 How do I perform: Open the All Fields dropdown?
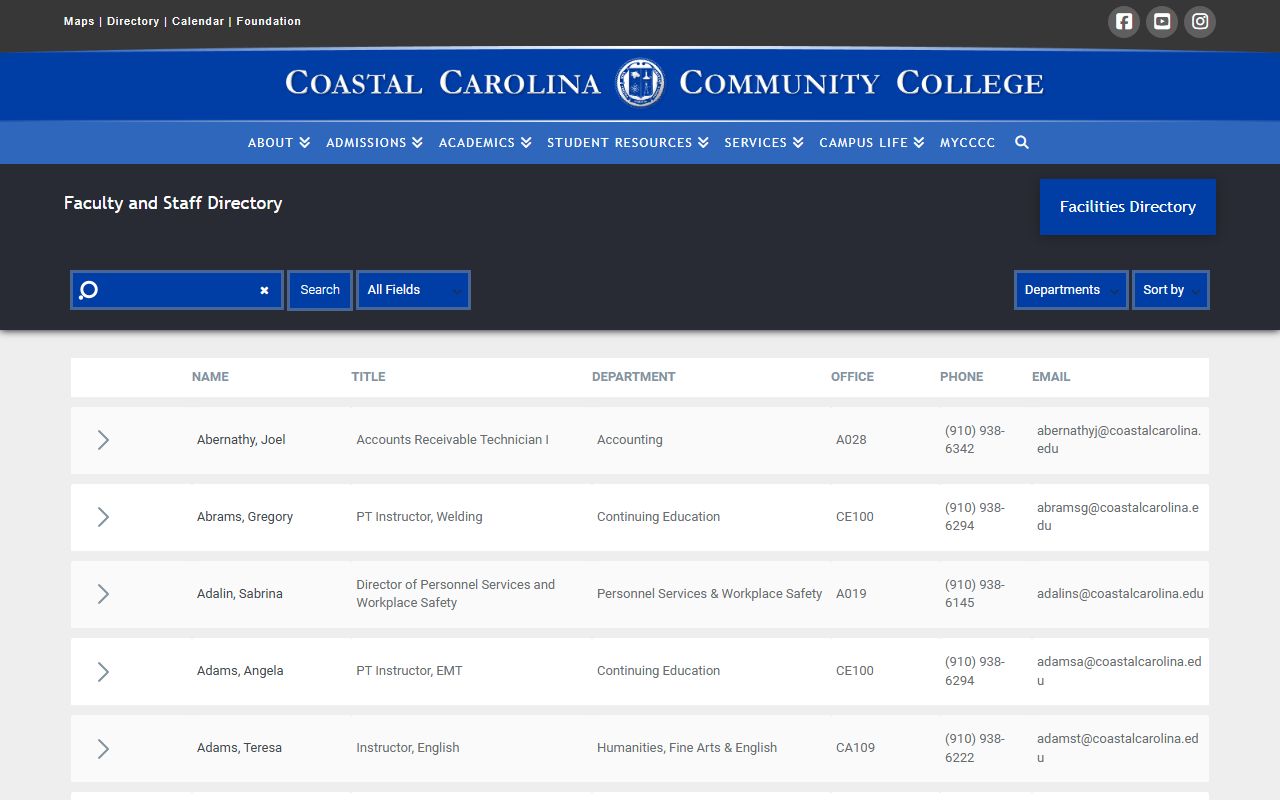tap(413, 290)
